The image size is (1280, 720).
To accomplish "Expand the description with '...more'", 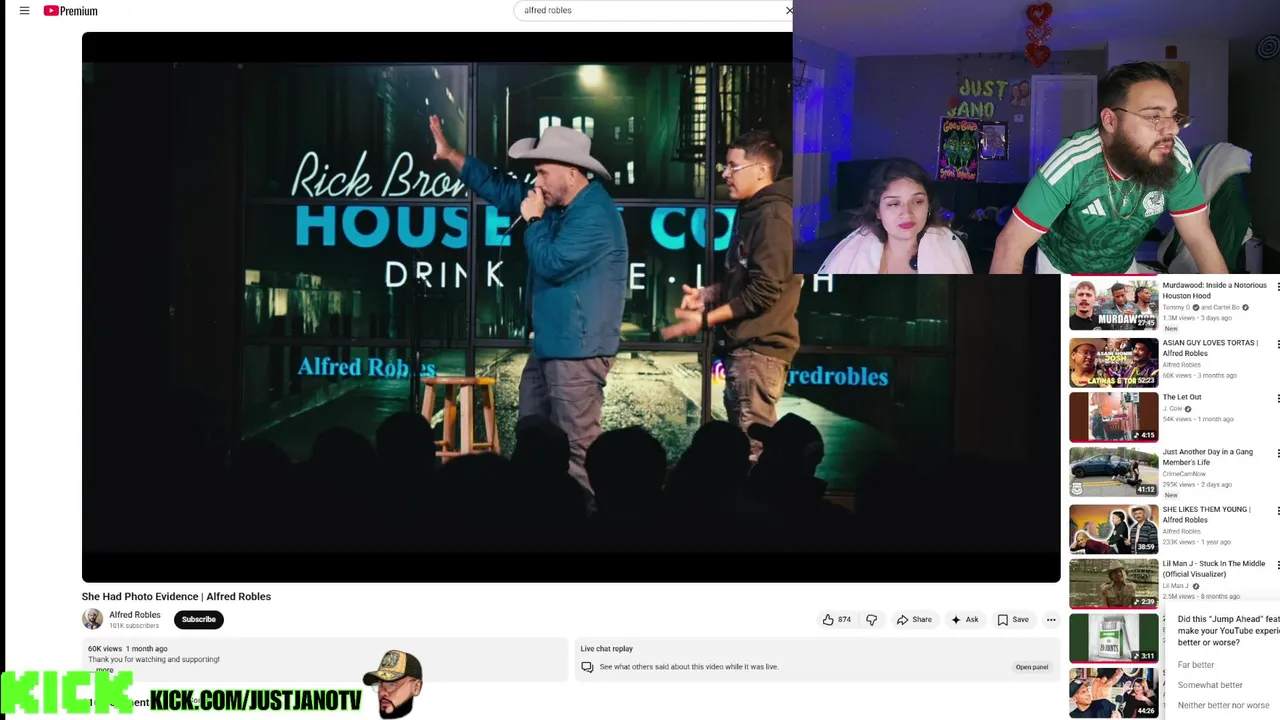I will click(104, 670).
